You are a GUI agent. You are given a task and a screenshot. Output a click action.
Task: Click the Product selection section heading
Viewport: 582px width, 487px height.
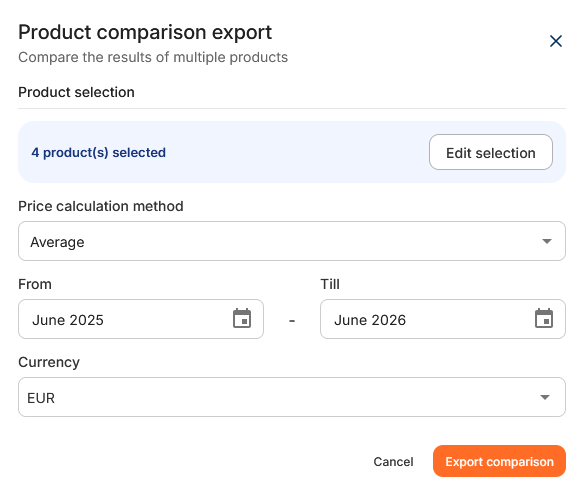[x=76, y=92]
